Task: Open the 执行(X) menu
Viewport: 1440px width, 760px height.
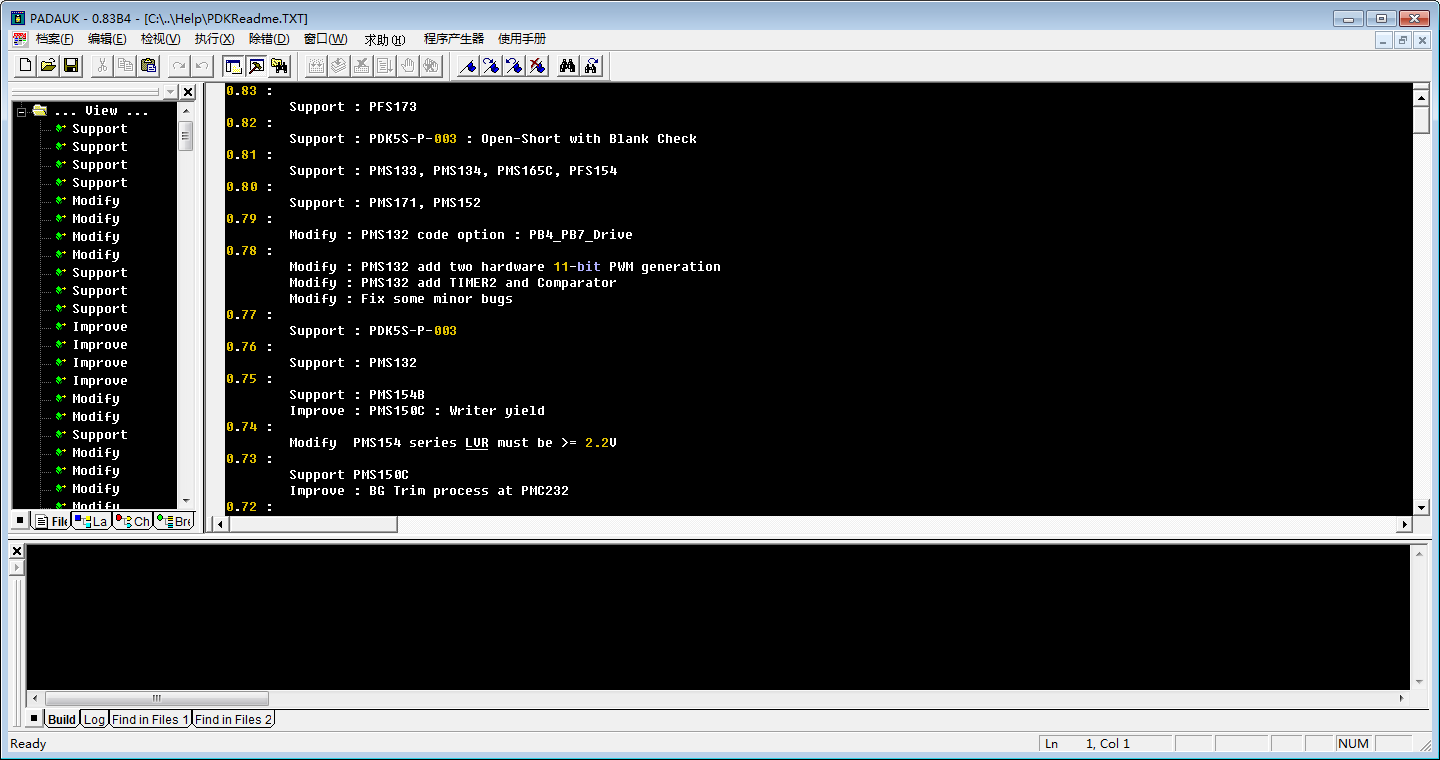Action: pyautogui.click(x=214, y=39)
